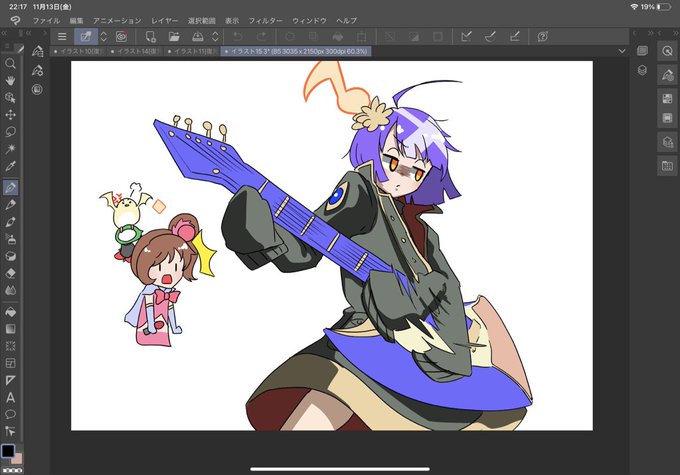Expand options beside the highlighted edit icon

coord(104,36)
